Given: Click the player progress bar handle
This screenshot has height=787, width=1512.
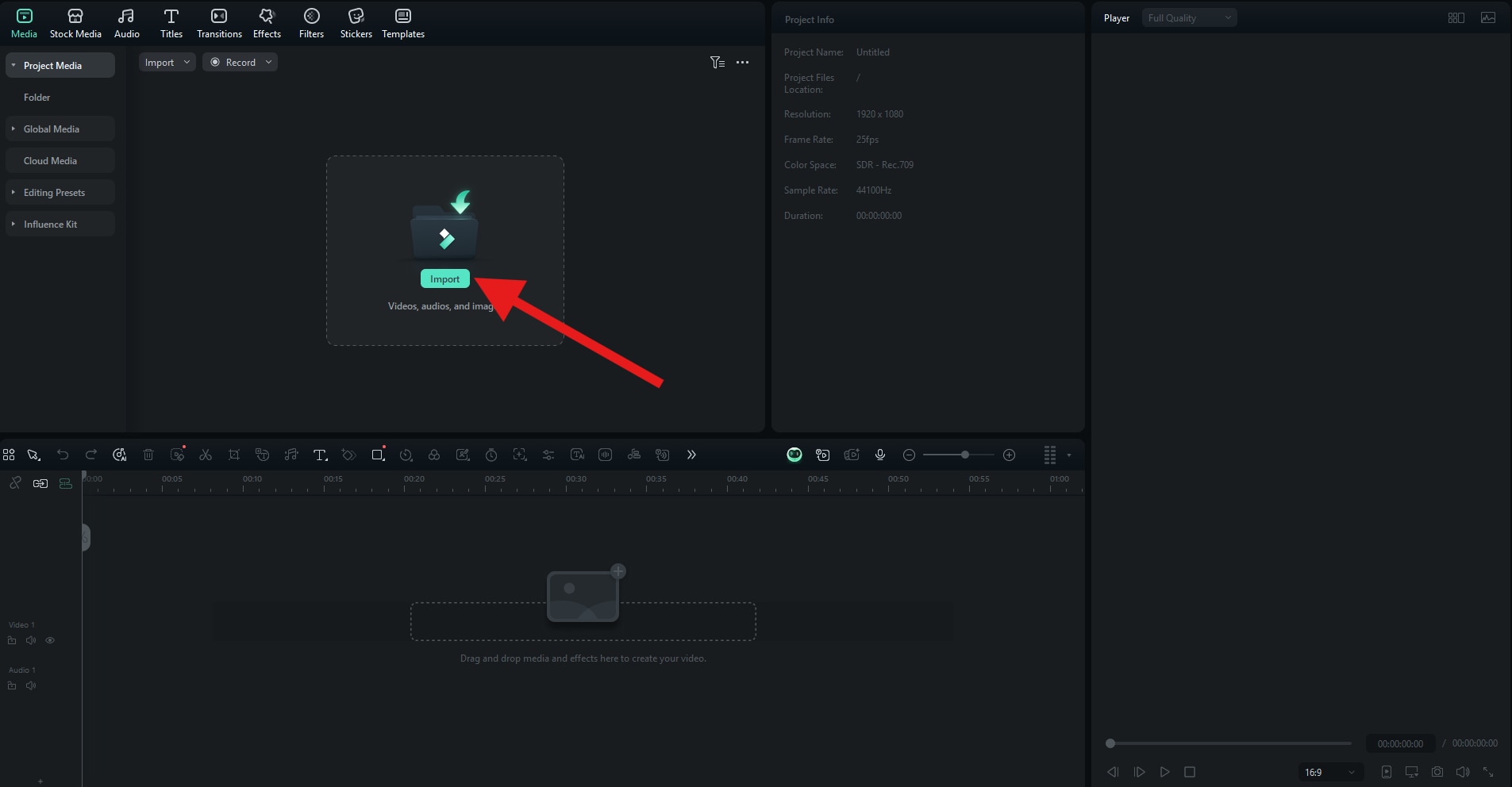Looking at the screenshot, I should pos(1110,743).
